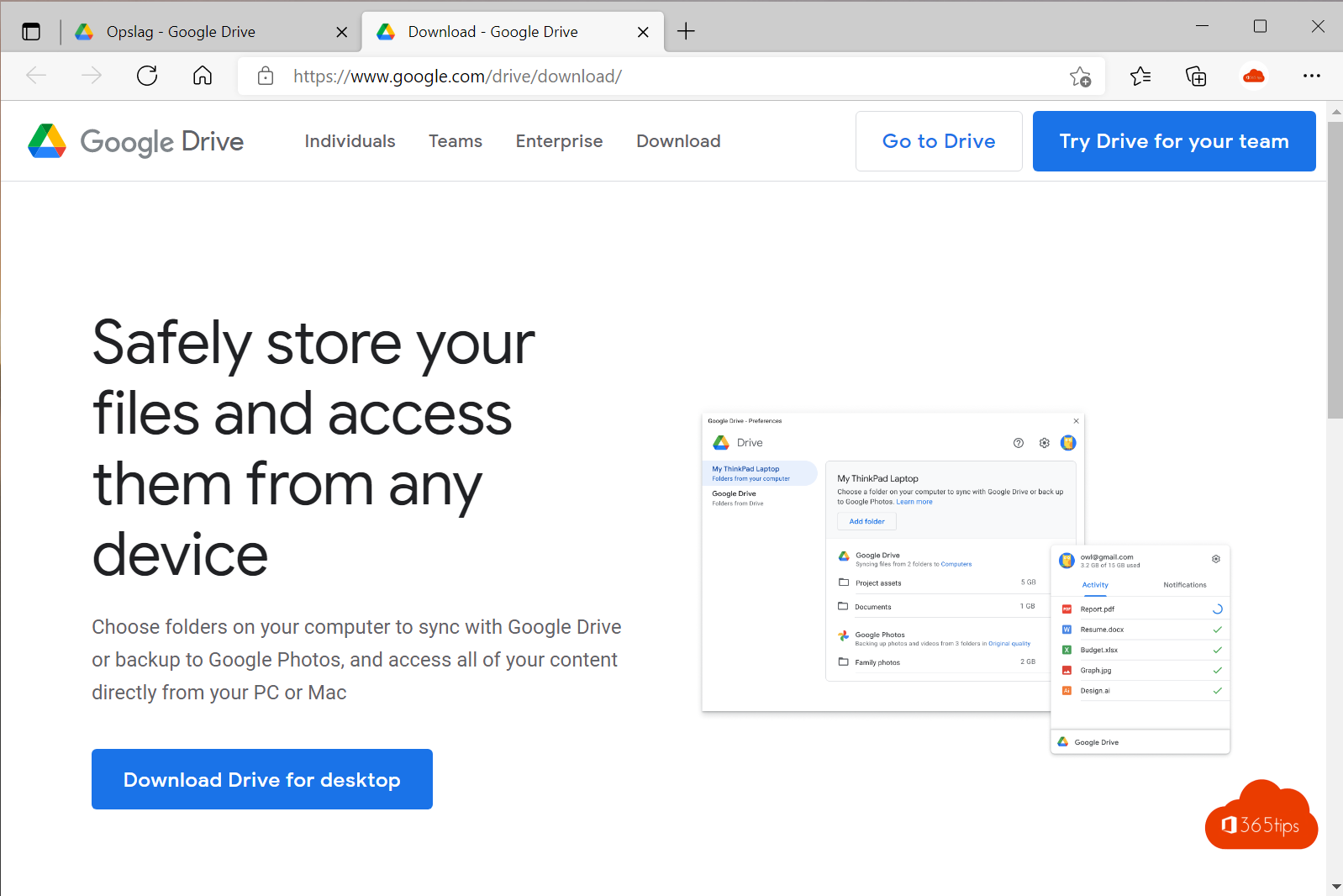Open the favorites list icon
This screenshot has width=1343, height=896.
pyautogui.click(x=1140, y=76)
